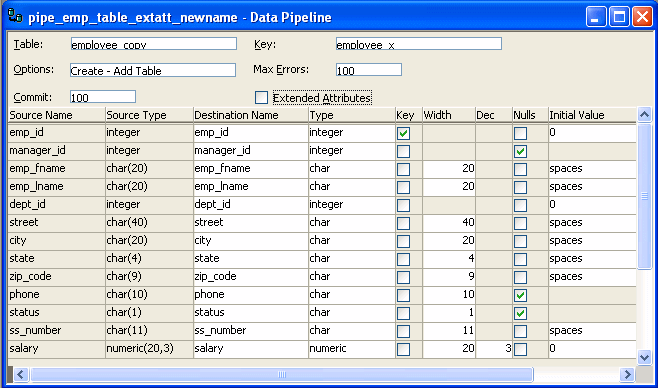The width and height of the screenshot is (658, 388).
Task: Uncheck the Nulls checkbox for status
Action: [x=520, y=313]
